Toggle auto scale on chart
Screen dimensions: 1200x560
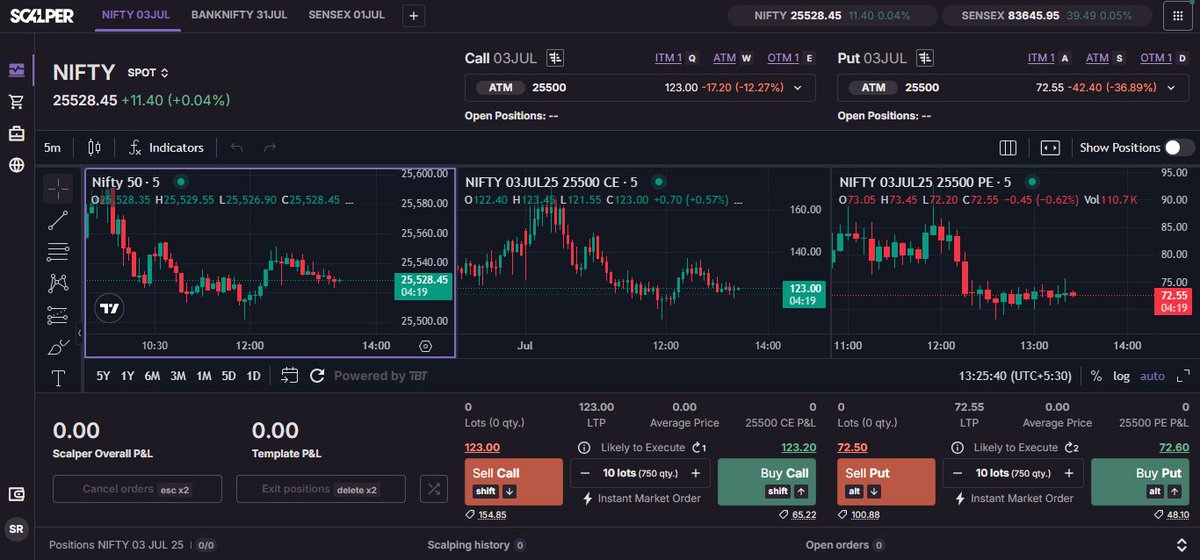(x=1153, y=376)
